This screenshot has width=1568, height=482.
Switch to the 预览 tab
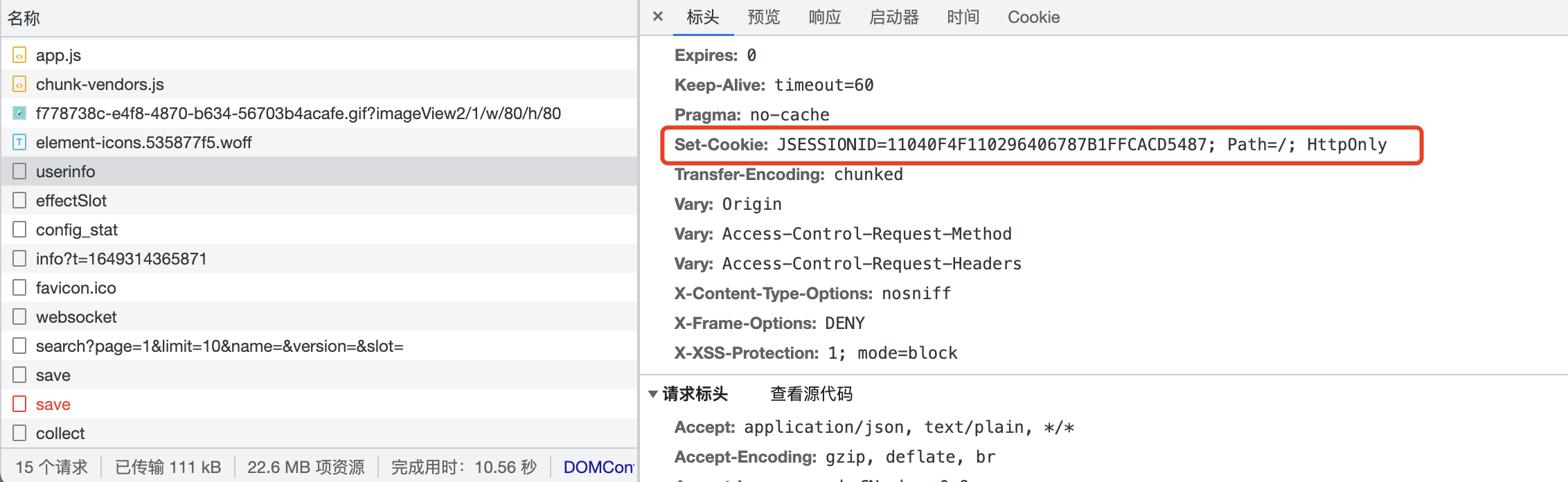[x=763, y=17]
